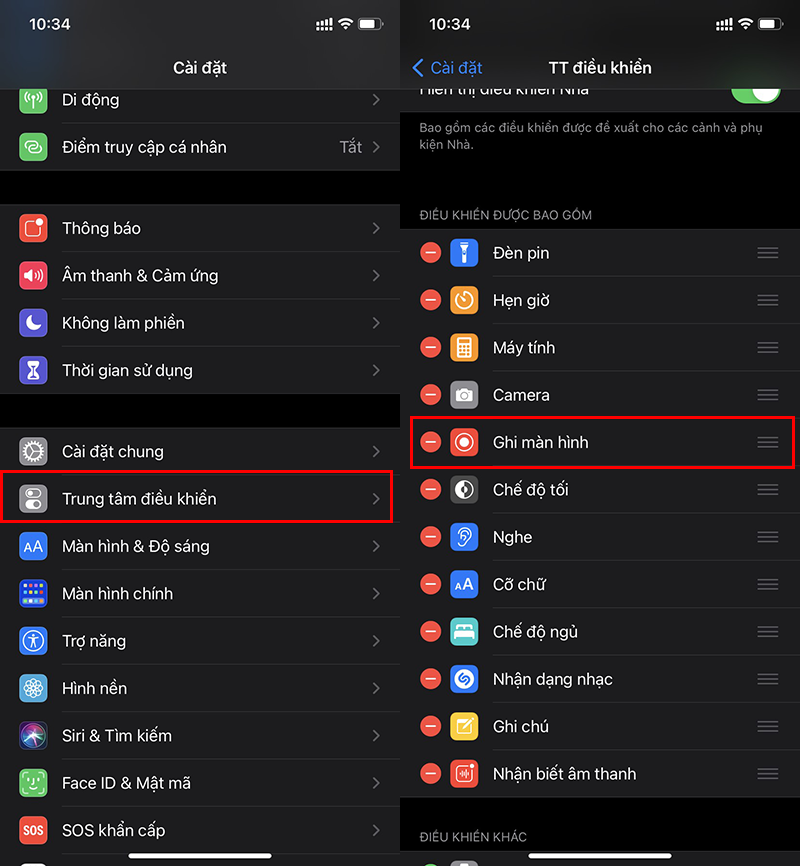This screenshot has width=800, height=866.
Task: Grab the reorder handle for Hẹn giờ
Action: click(767, 300)
